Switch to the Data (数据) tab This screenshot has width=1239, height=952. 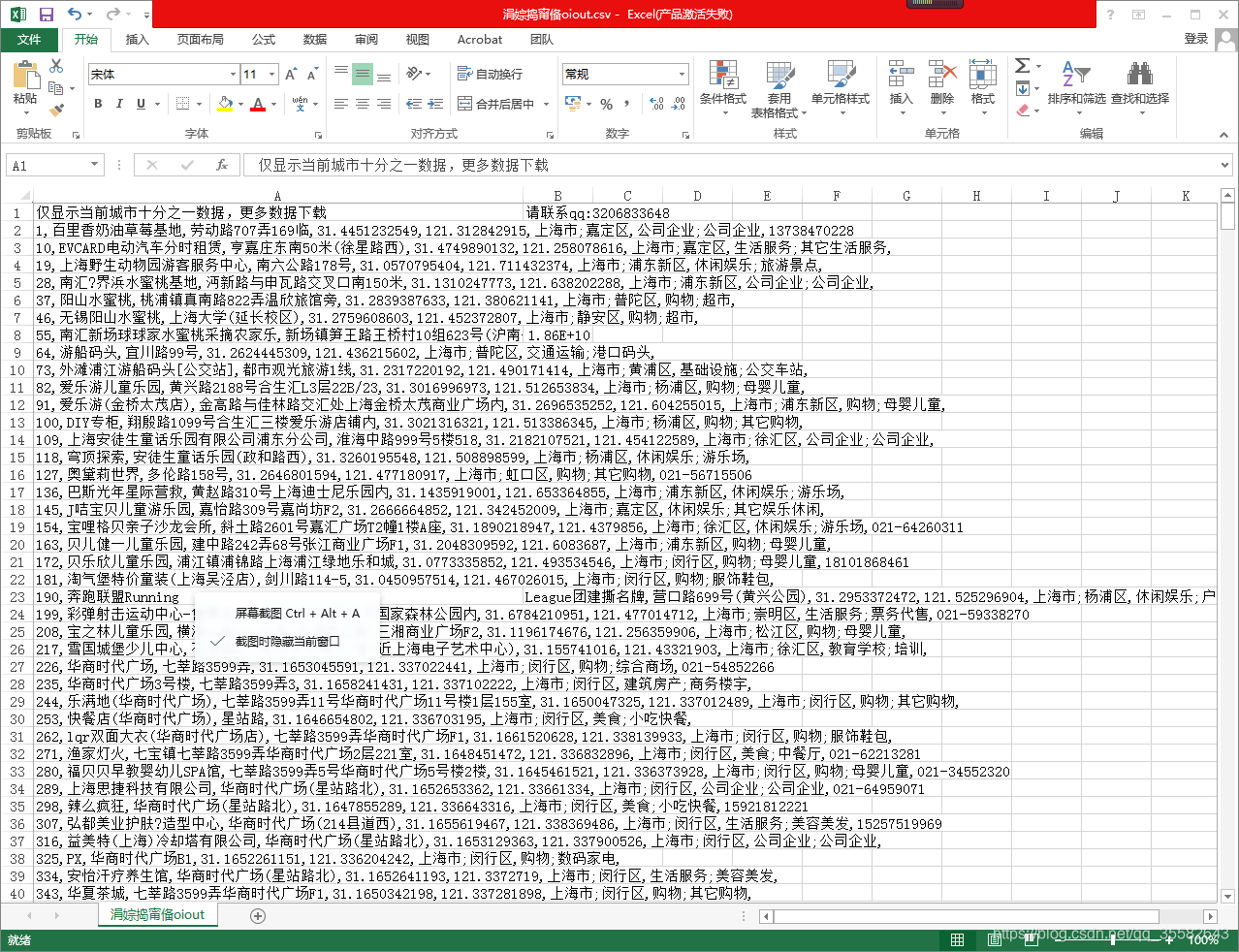point(315,40)
